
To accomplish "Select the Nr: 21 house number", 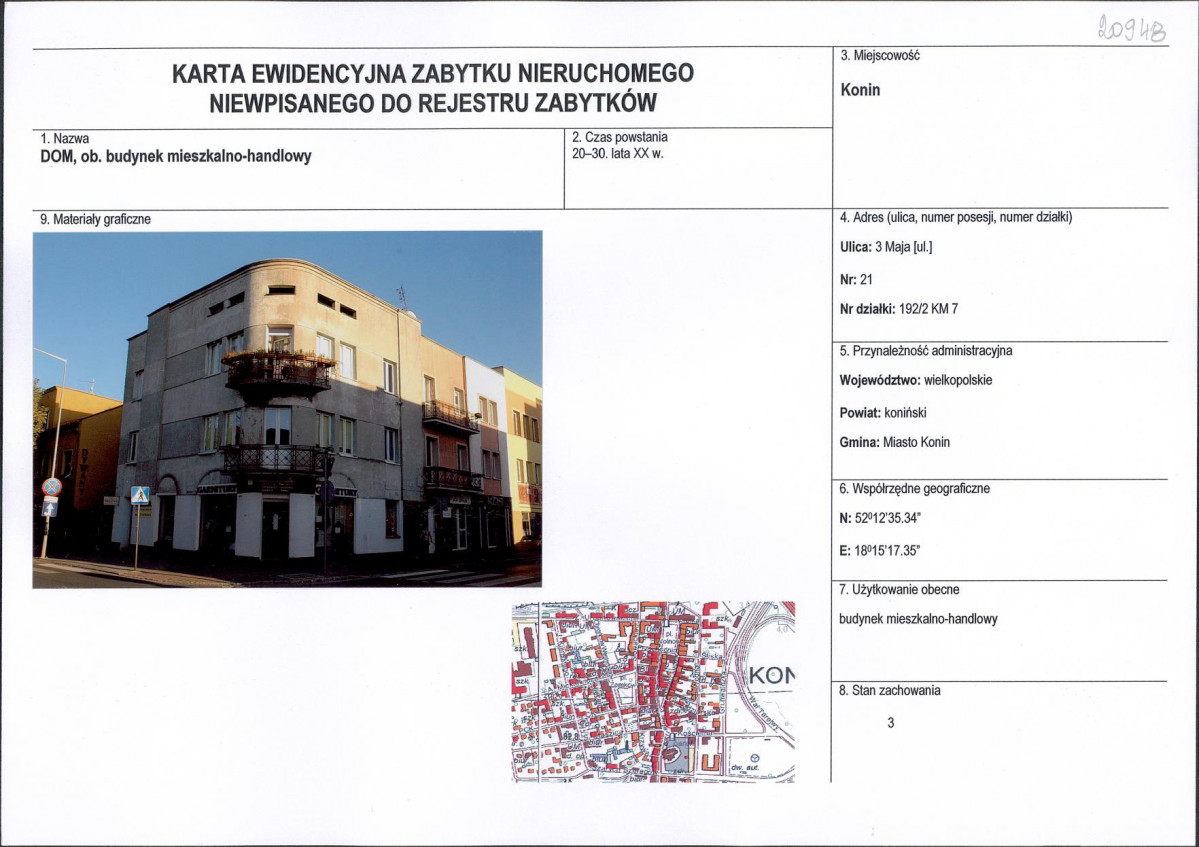I will 856,280.
